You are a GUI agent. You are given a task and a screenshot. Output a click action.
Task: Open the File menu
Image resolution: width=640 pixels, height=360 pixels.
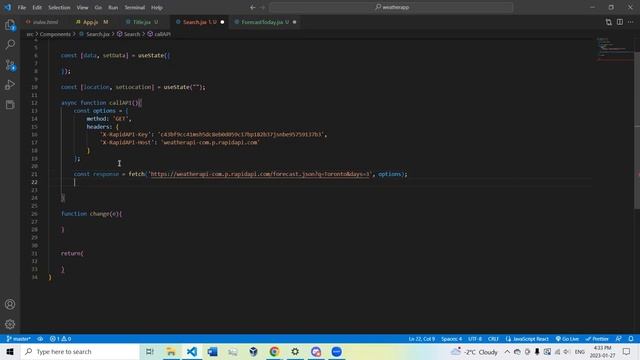click(x=22, y=7)
